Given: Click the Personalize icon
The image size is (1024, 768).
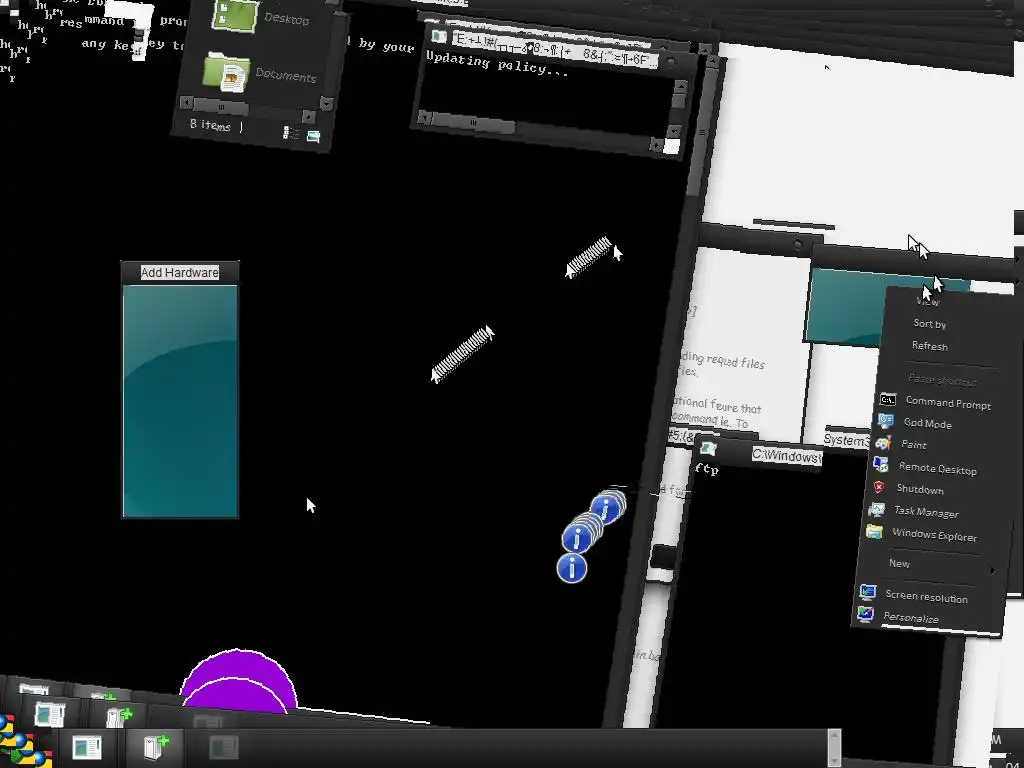Looking at the screenshot, I should [865, 614].
